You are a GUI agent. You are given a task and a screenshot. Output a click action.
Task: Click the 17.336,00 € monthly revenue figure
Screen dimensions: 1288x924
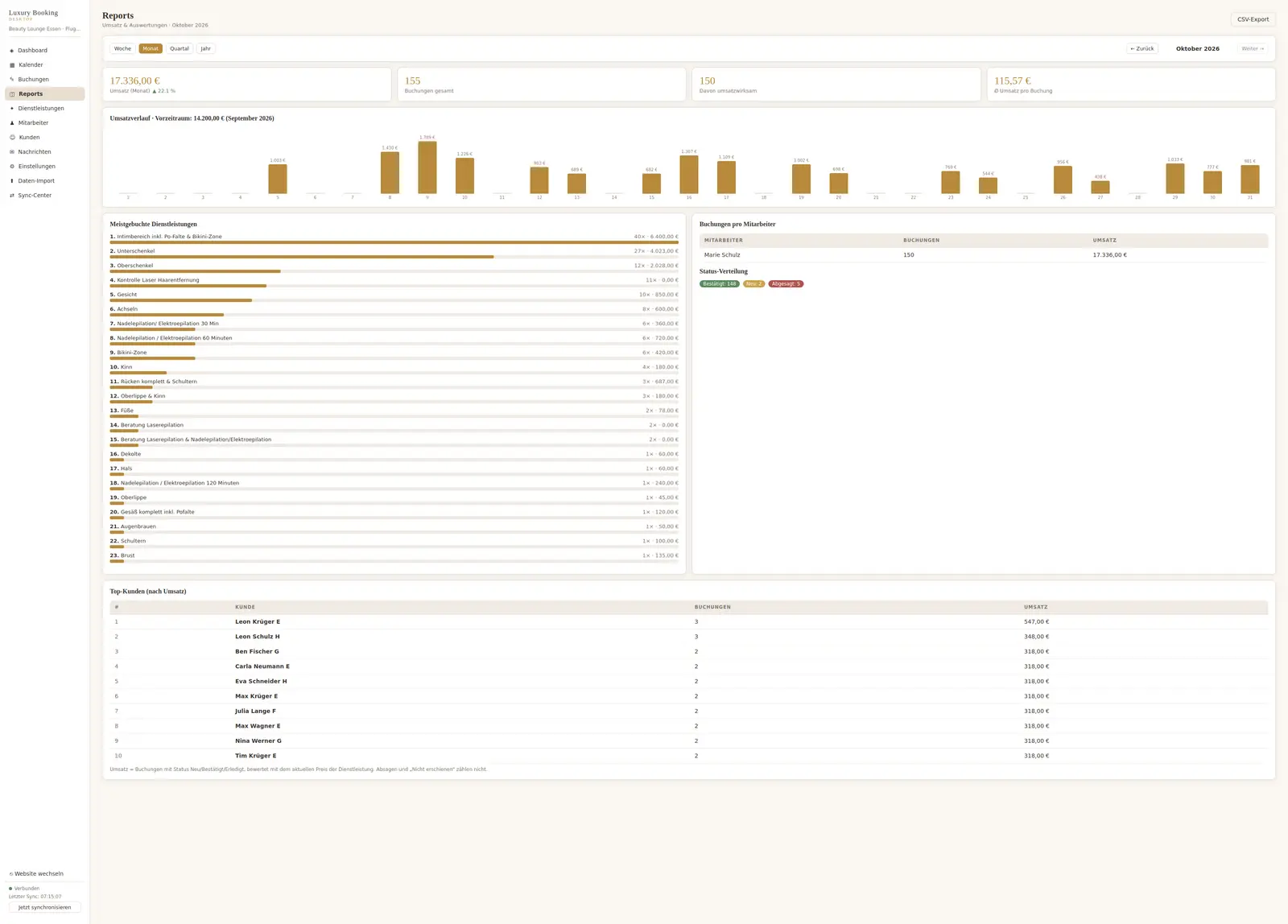pyautogui.click(x=135, y=80)
